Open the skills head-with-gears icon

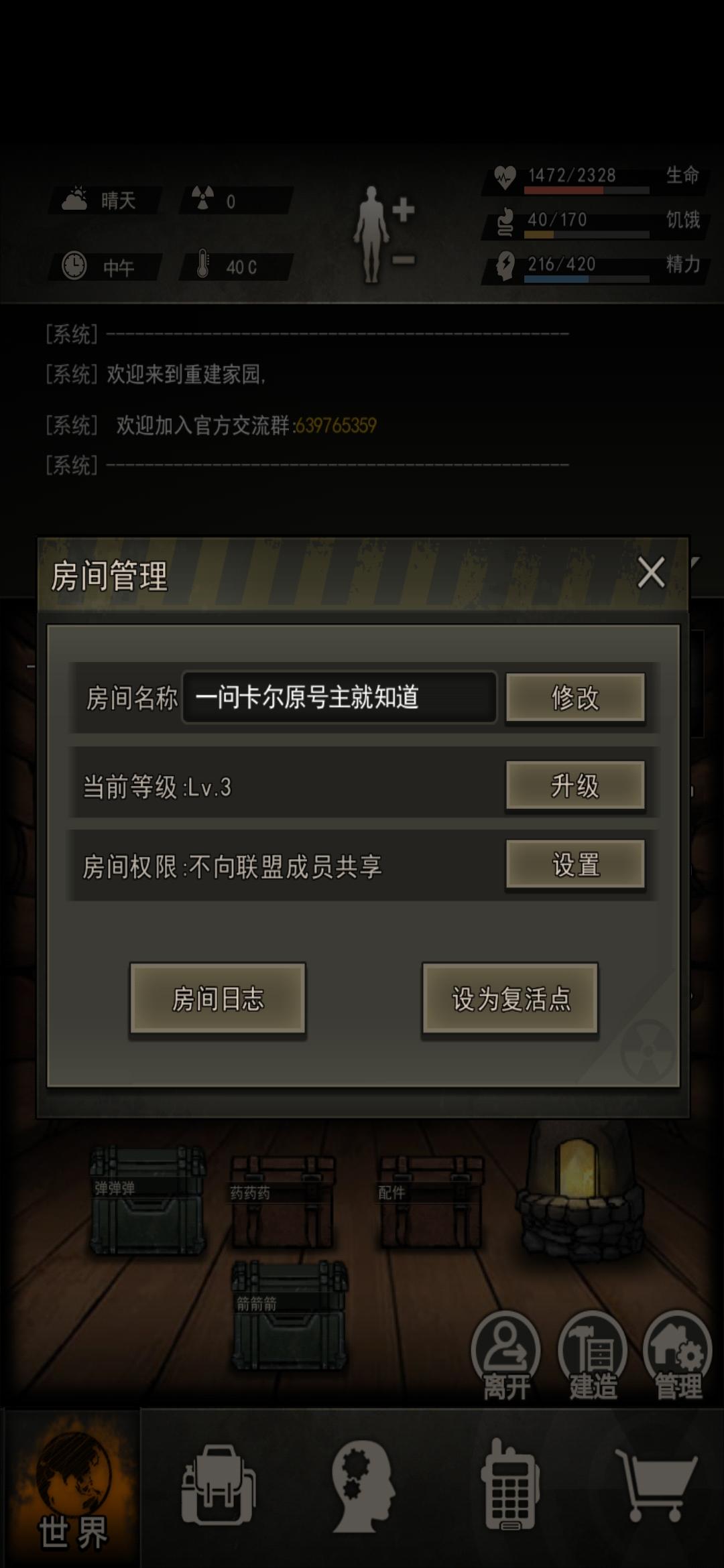(364, 1486)
